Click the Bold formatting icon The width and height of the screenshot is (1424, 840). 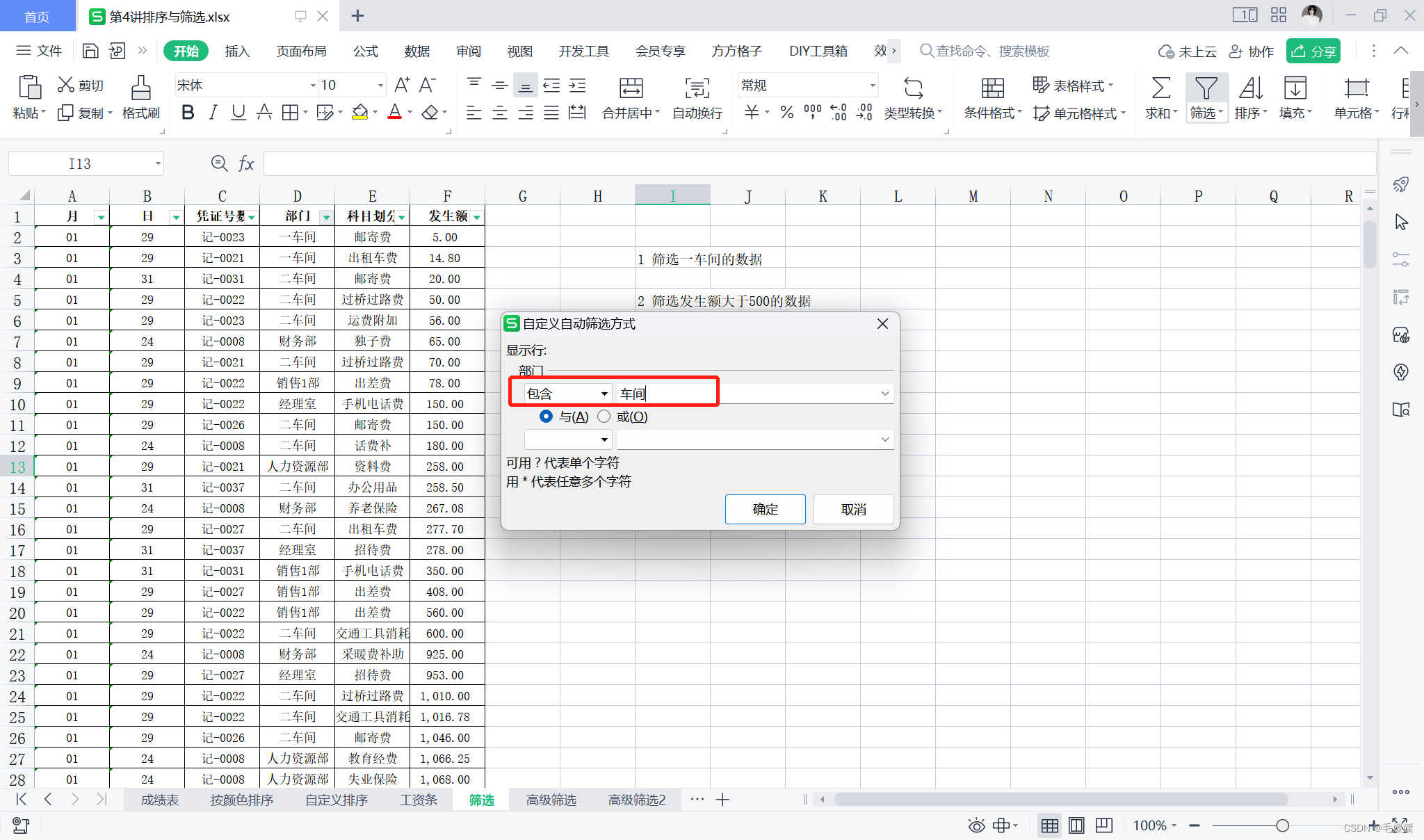coord(187,112)
